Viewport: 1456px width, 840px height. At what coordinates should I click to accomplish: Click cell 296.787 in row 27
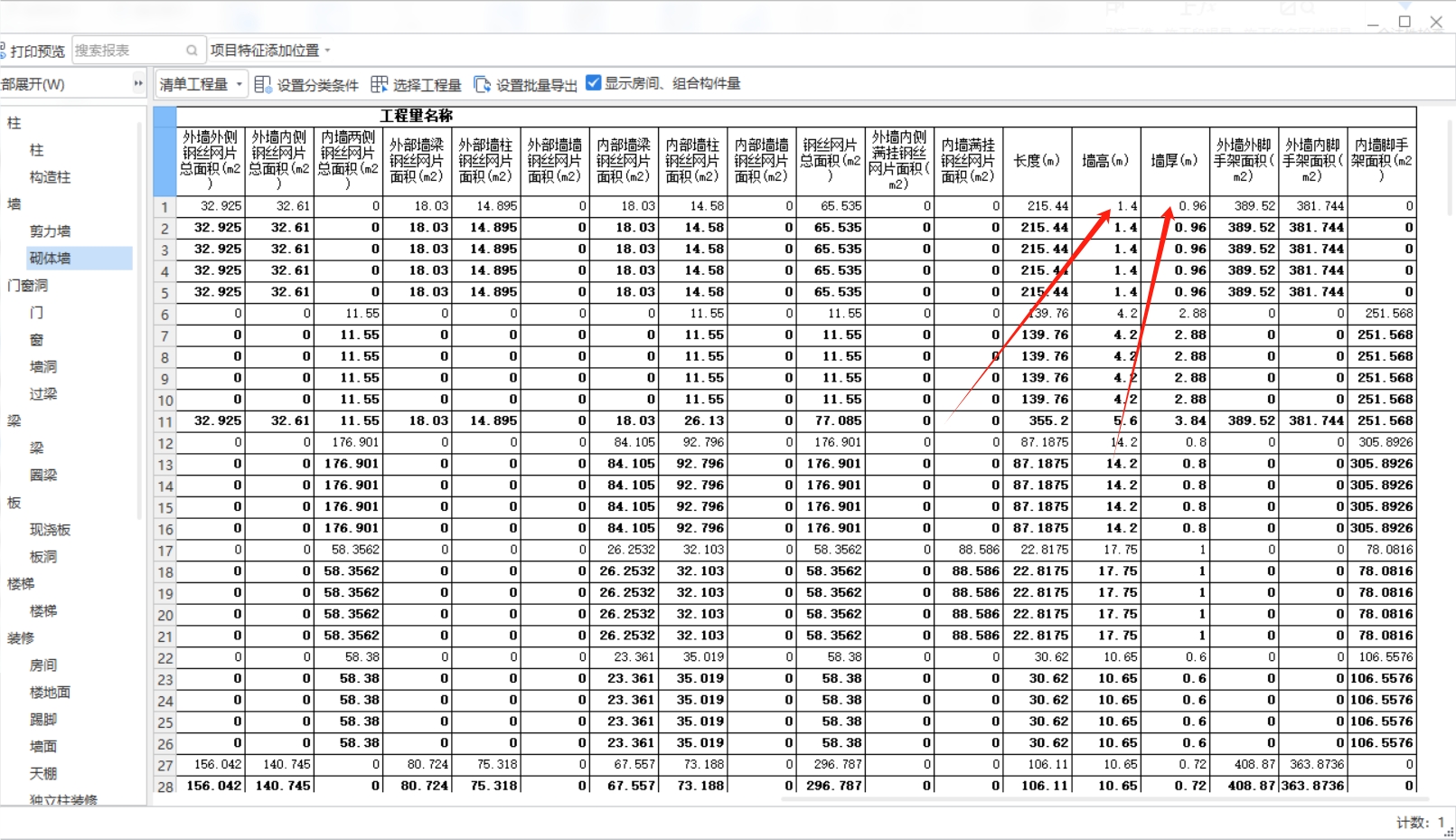tap(831, 764)
